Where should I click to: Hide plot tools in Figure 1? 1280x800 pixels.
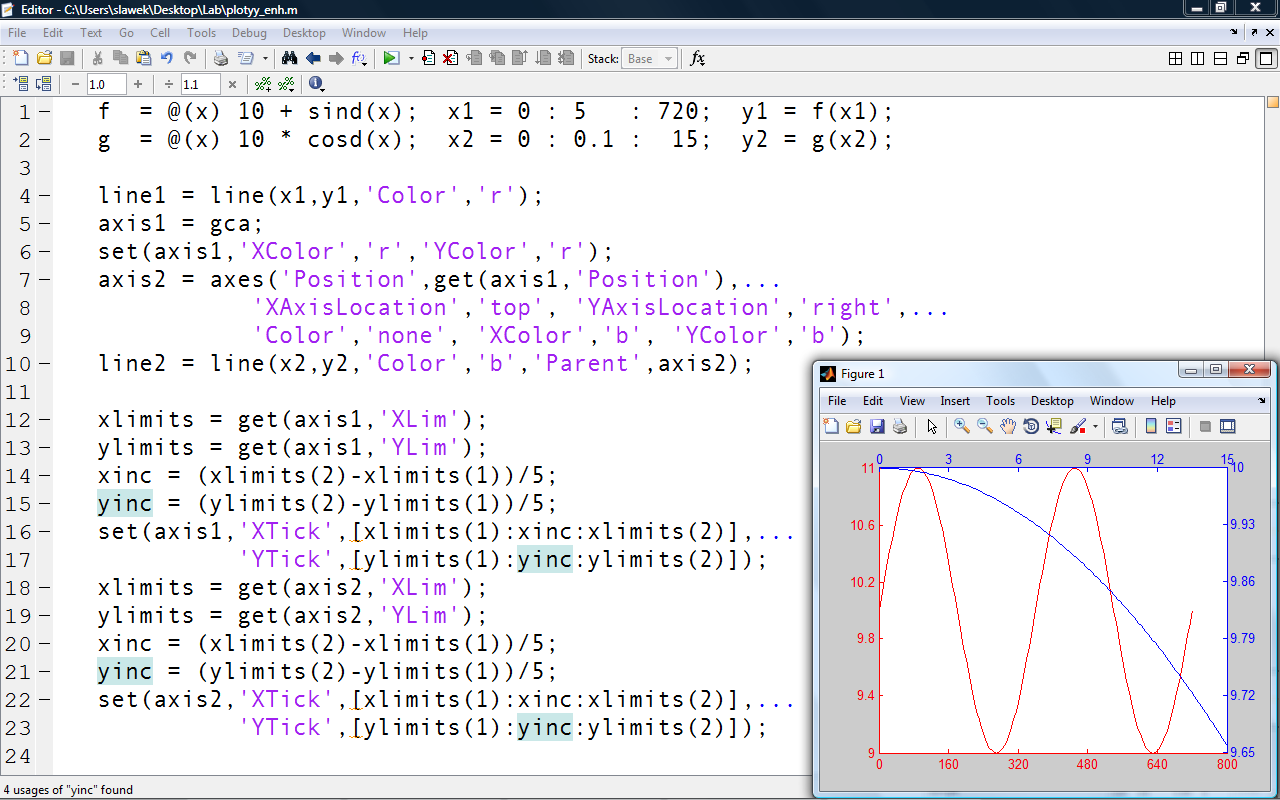coord(1205,426)
